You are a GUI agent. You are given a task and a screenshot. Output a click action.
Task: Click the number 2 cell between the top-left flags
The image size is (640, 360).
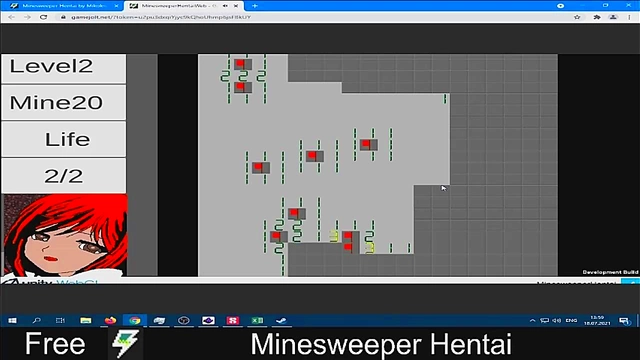click(x=243, y=76)
